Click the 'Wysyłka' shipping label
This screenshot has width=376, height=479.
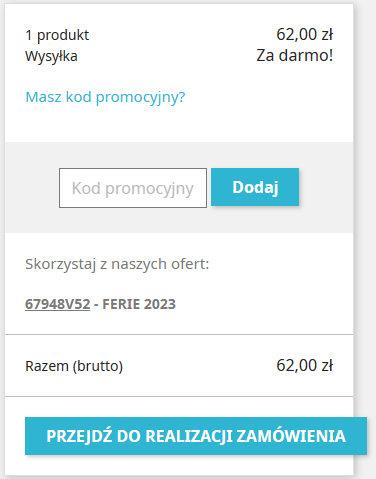tap(51, 56)
